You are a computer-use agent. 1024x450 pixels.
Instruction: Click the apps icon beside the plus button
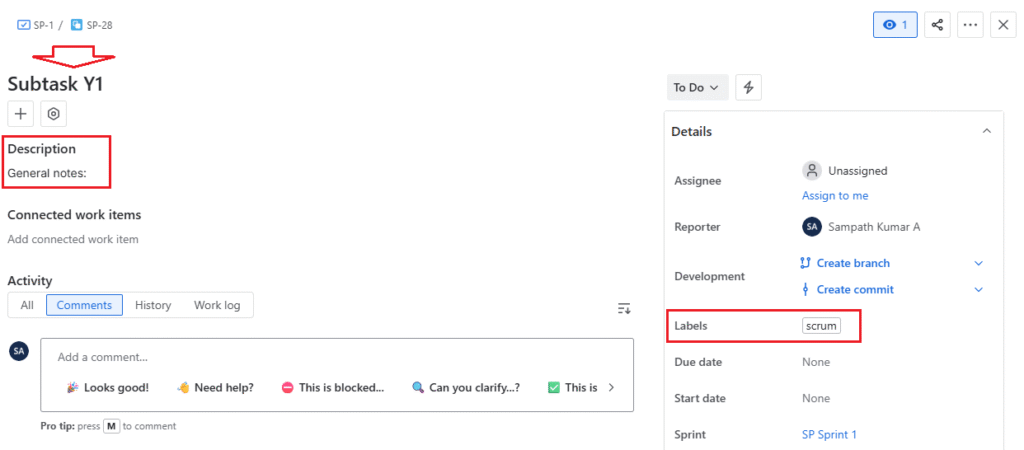(x=54, y=114)
